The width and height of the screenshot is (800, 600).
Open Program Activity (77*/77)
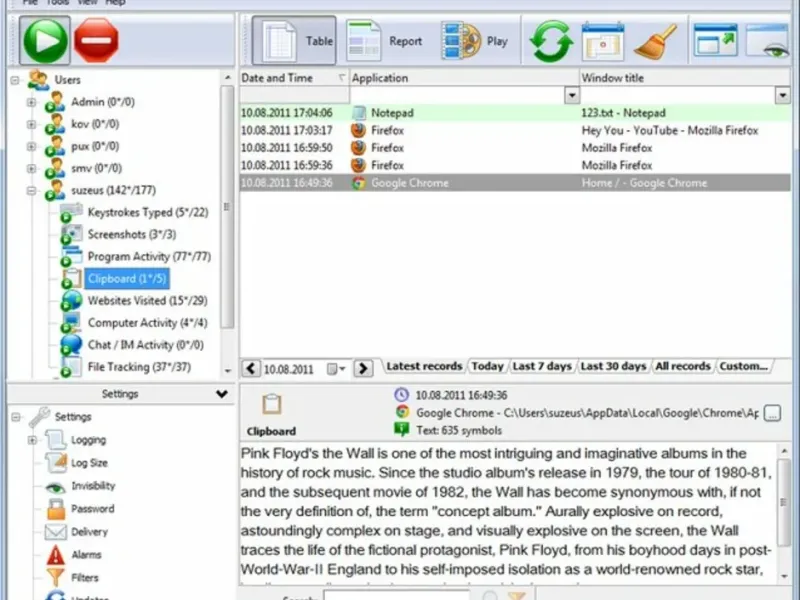[149, 257]
